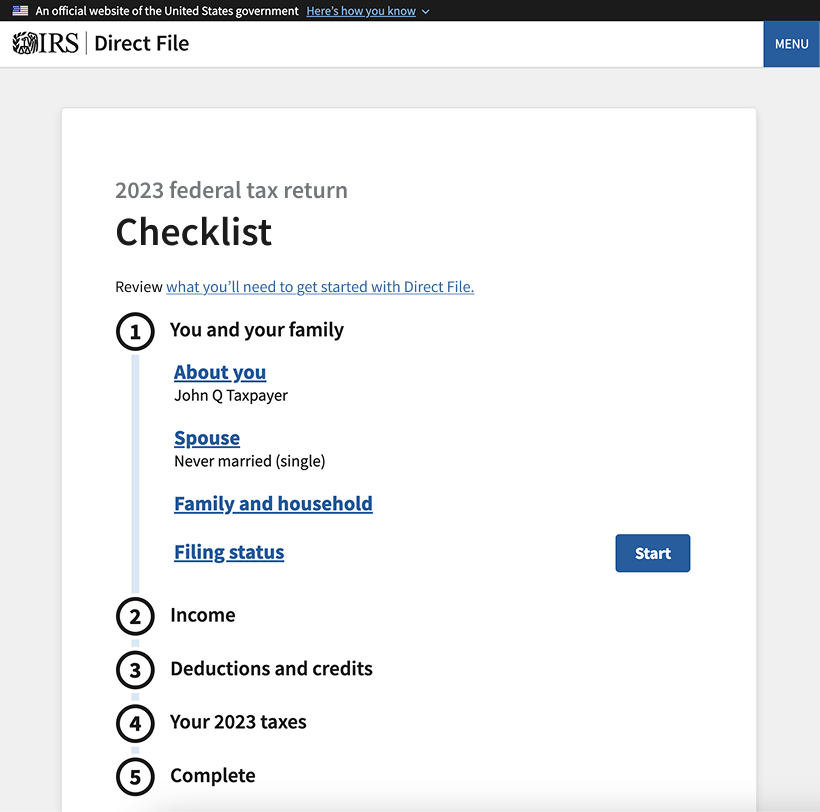Click the step 2 circle next to Income

coord(135,616)
